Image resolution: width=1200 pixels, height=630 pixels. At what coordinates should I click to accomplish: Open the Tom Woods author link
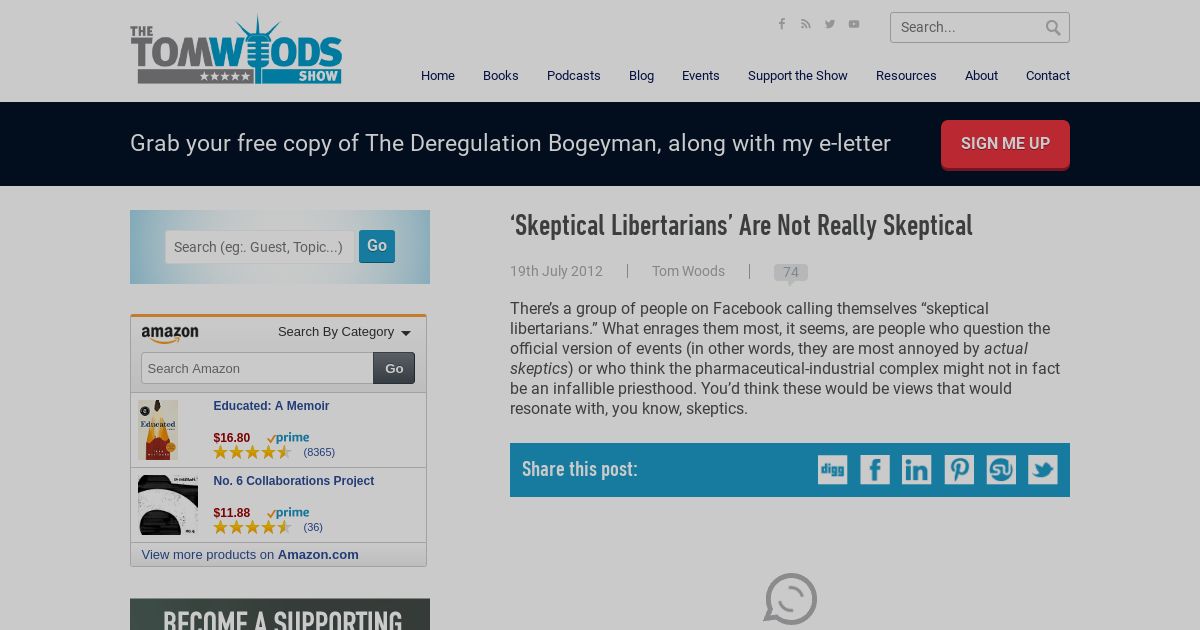click(688, 271)
